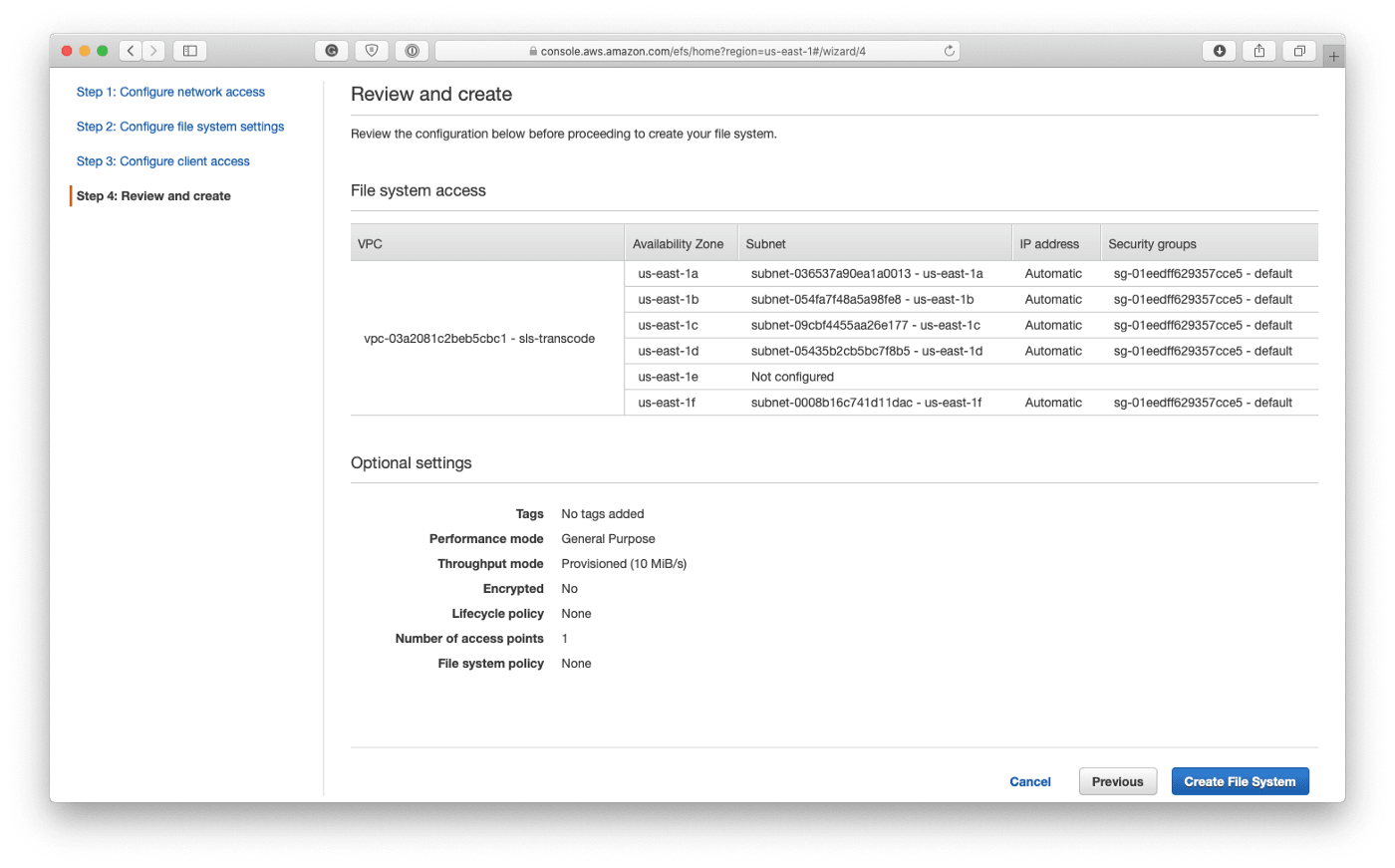Click the Previous button
This screenshot has width=1395, height=868.
click(1118, 781)
